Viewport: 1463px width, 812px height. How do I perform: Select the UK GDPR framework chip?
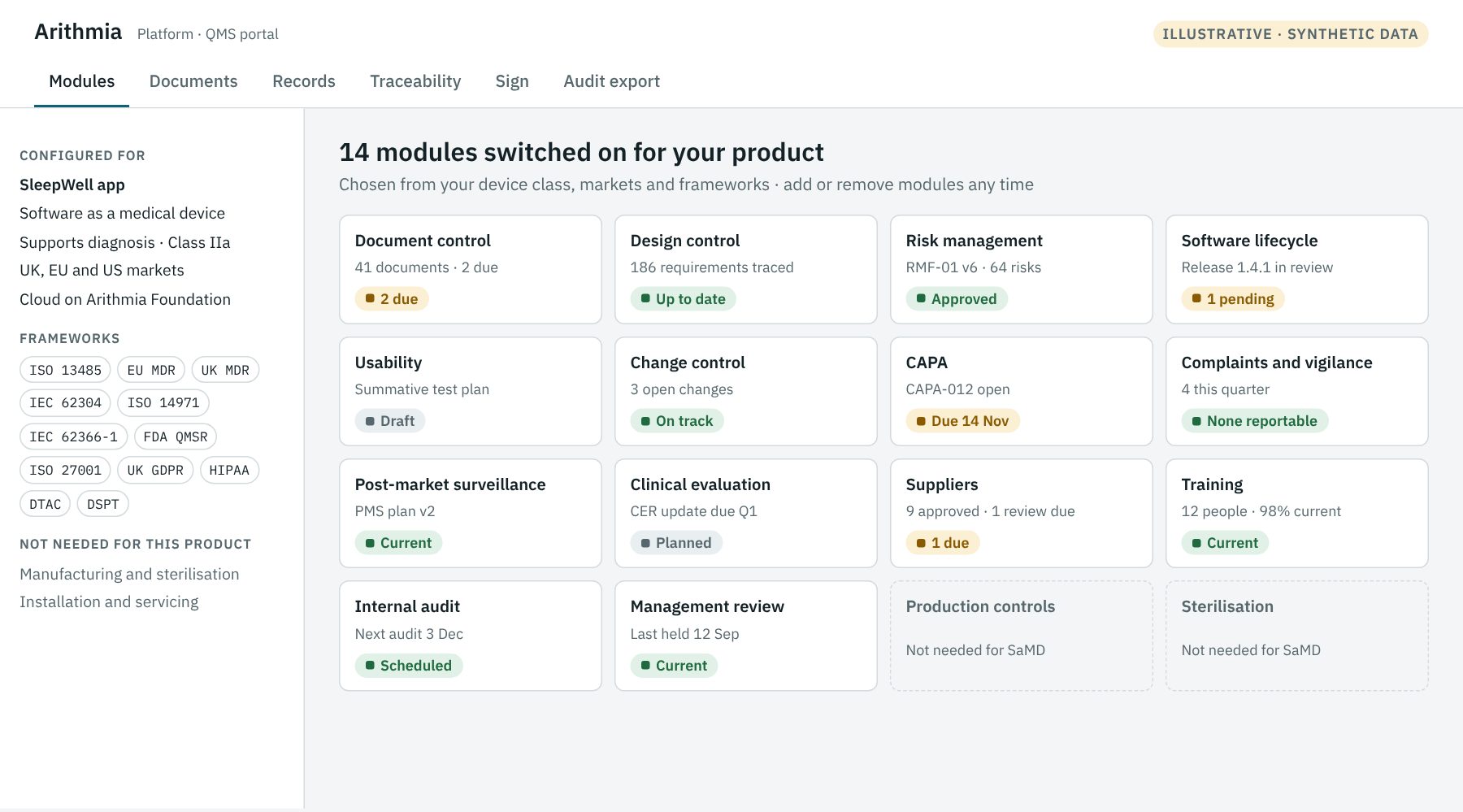coord(155,471)
